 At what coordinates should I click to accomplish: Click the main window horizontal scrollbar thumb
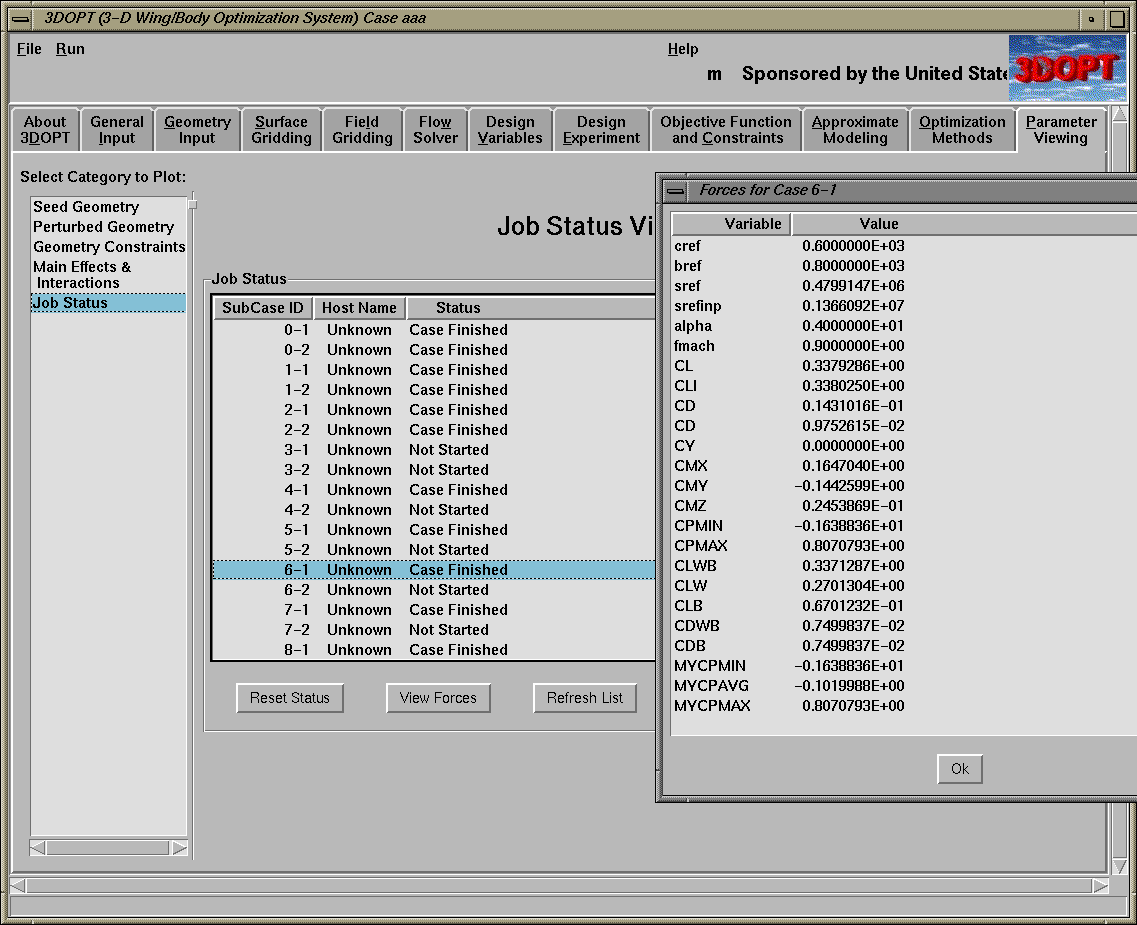pos(559,886)
